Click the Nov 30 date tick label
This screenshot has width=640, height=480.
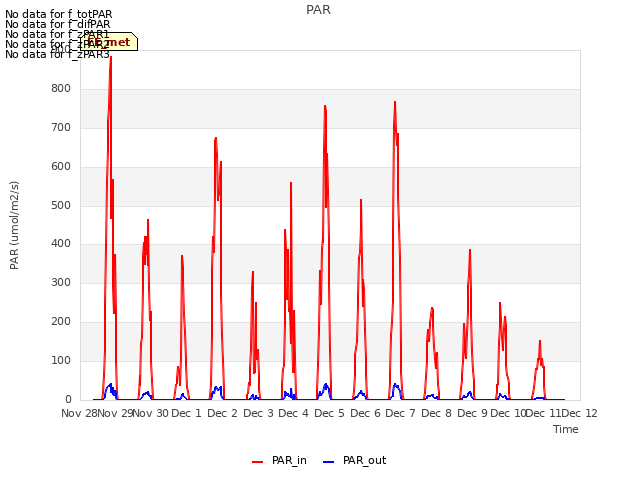151,413
